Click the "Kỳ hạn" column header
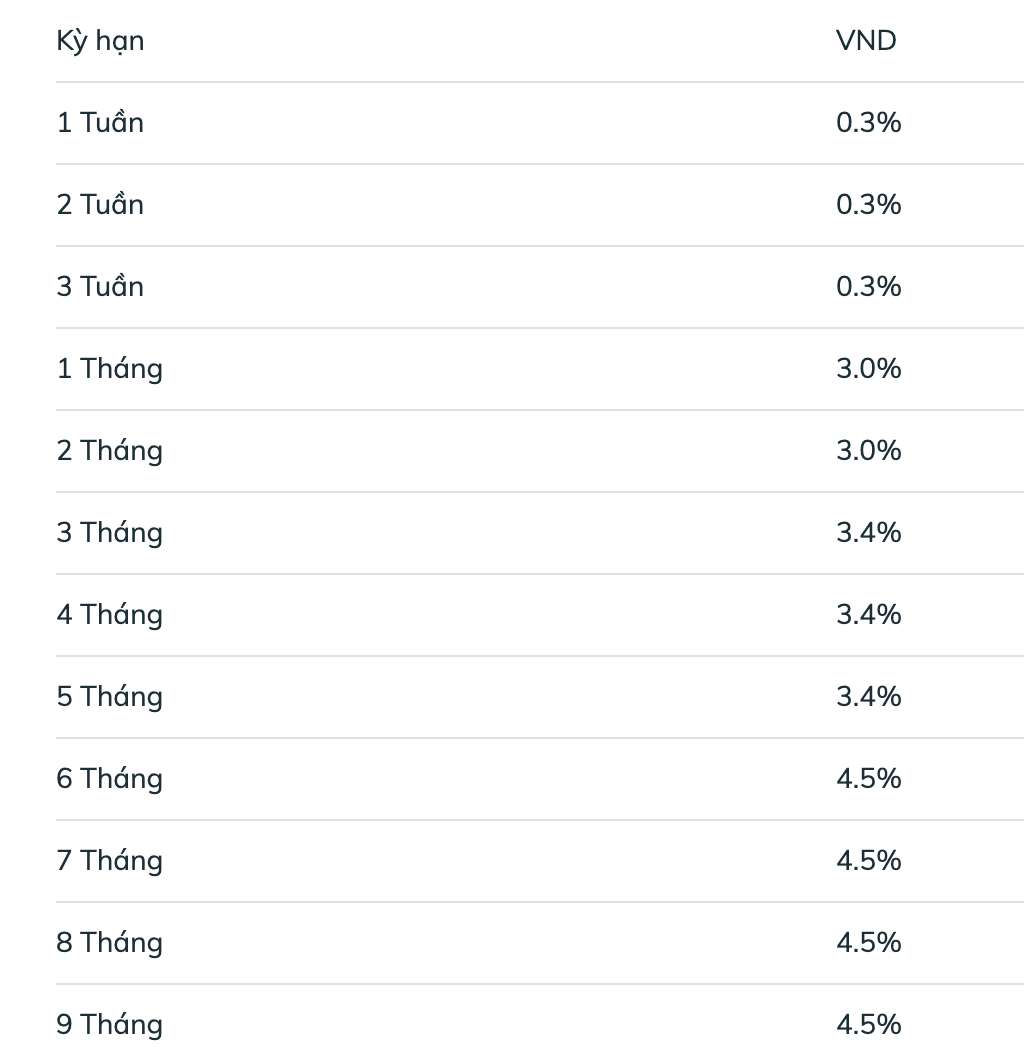Screen dimensions: 1024x1062 click(100, 41)
